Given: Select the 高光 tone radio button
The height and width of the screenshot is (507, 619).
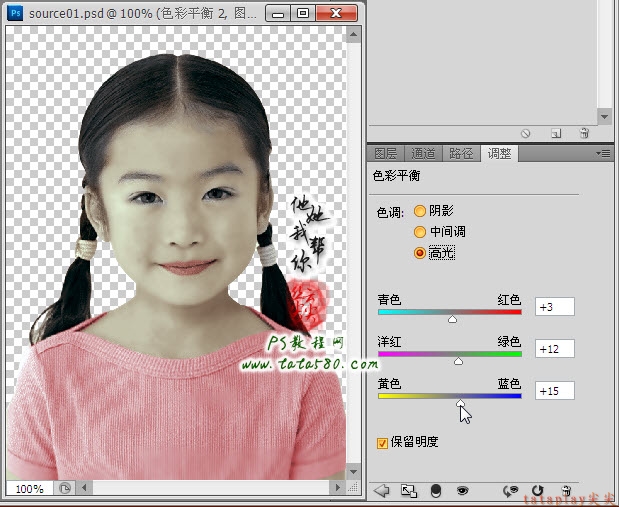Looking at the screenshot, I should click(x=420, y=253).
